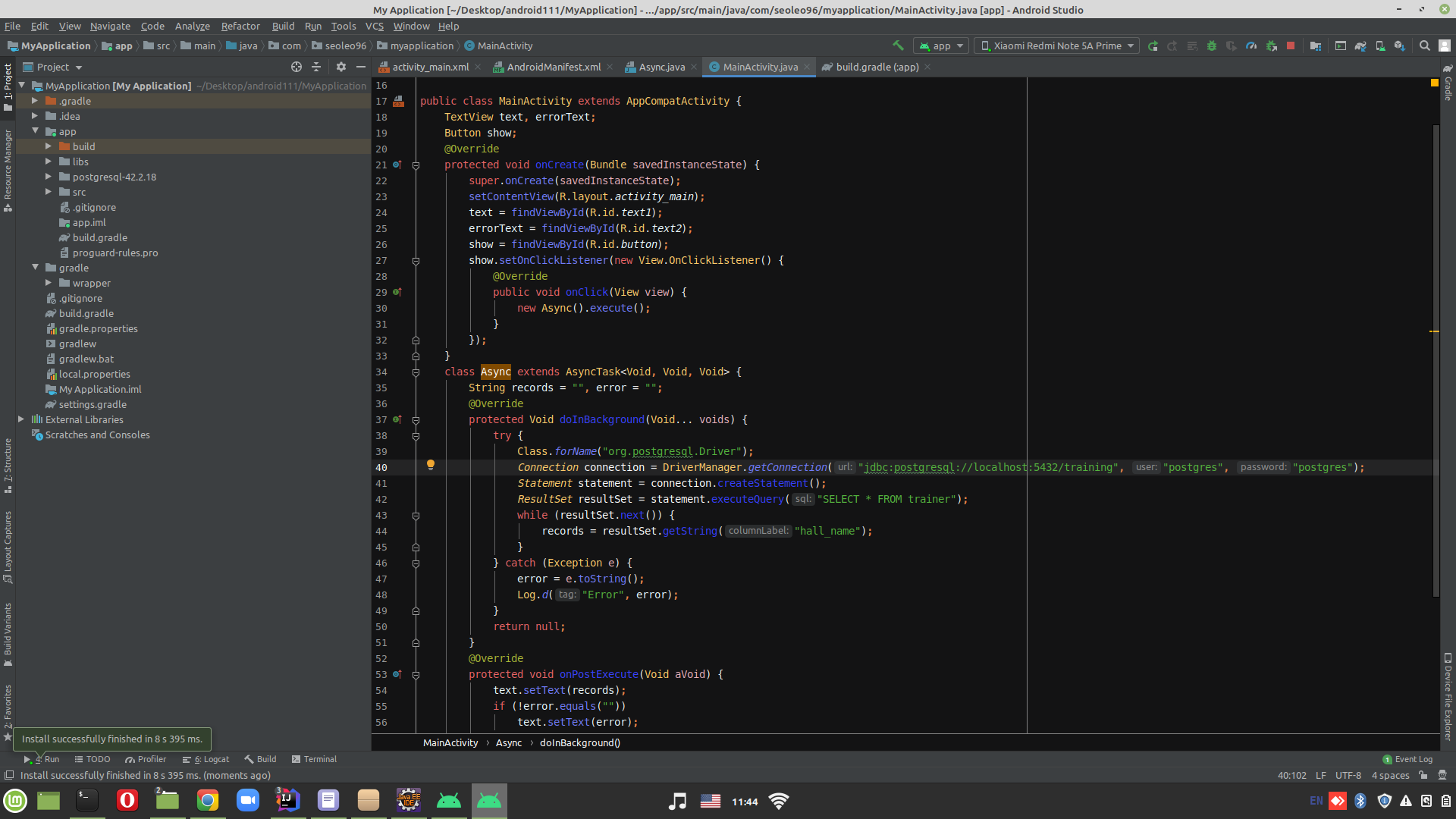Click warning marker on error stripe

[x=1434, y=331]
